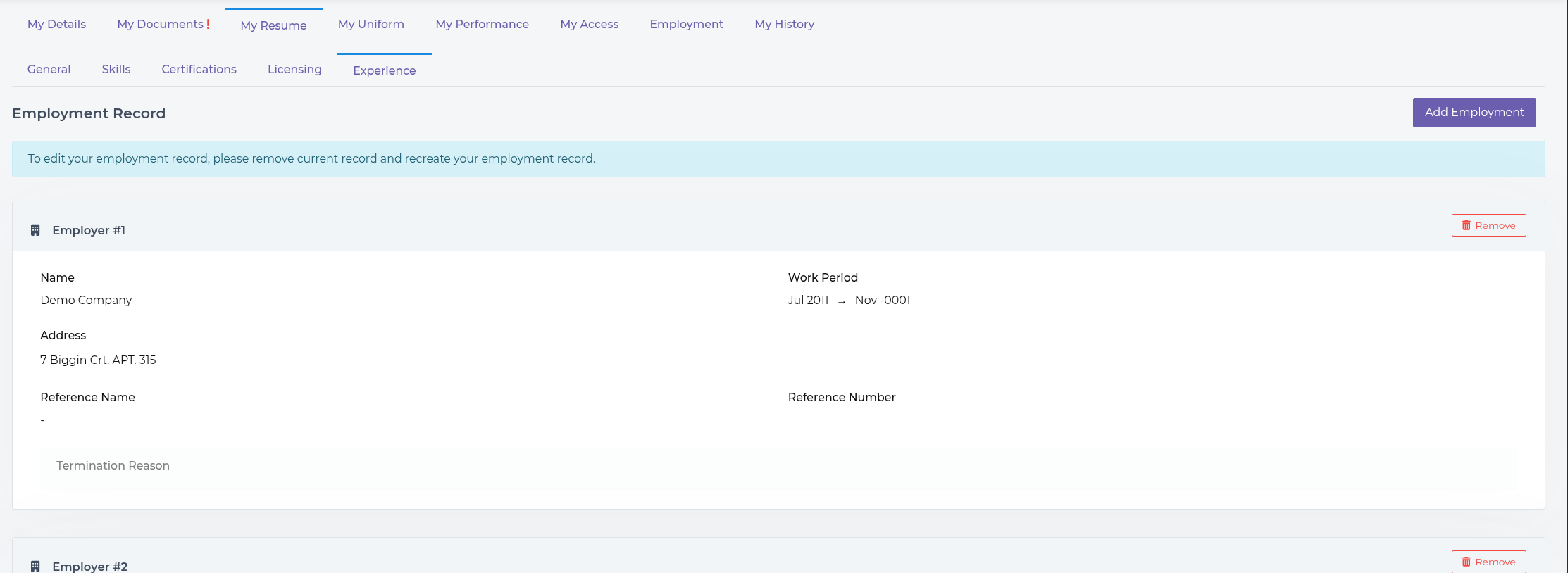
Task: Switch to the My Documents tab
Action: pos(161,24)
